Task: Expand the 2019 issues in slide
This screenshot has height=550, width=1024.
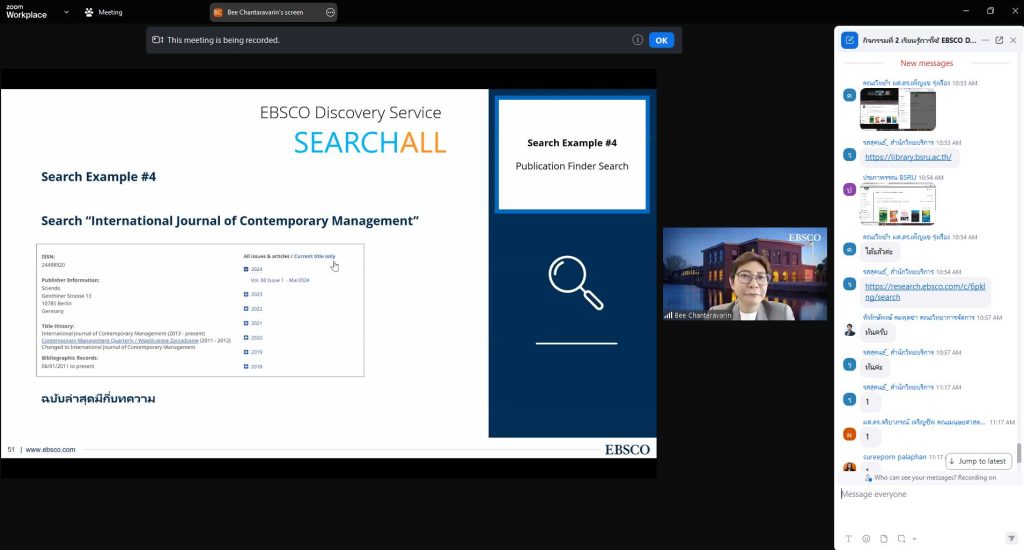Action: point(246,352)
